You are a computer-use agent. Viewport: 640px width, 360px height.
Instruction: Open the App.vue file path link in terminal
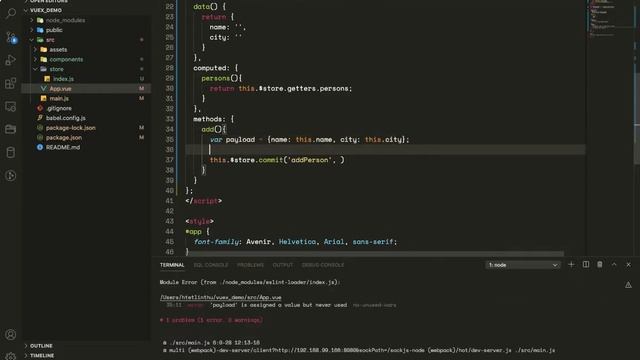click(x=220, y=298)
